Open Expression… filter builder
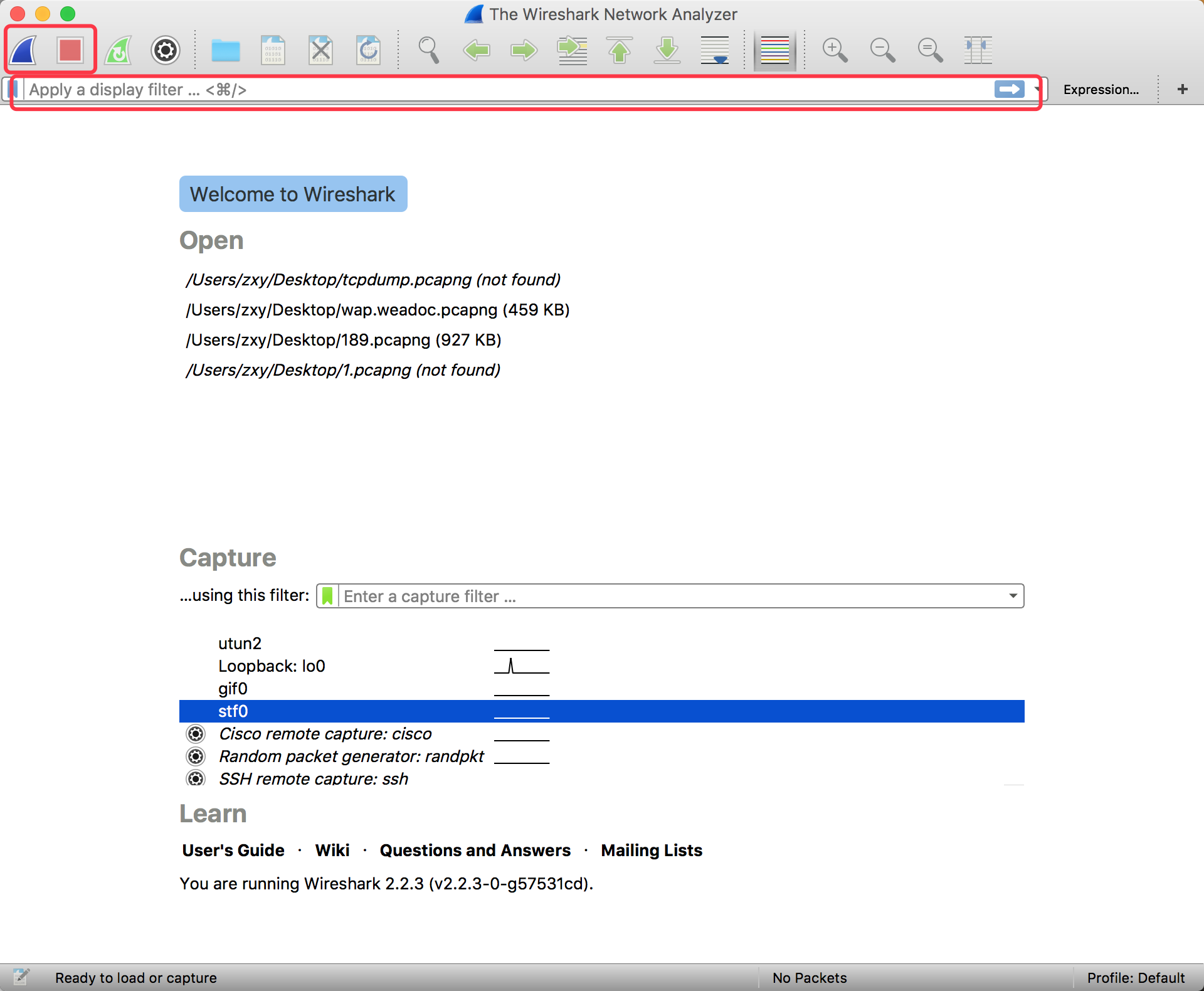Image resolution: width=1204 pixels, height=991 pixels. (x=1101, y=90)
